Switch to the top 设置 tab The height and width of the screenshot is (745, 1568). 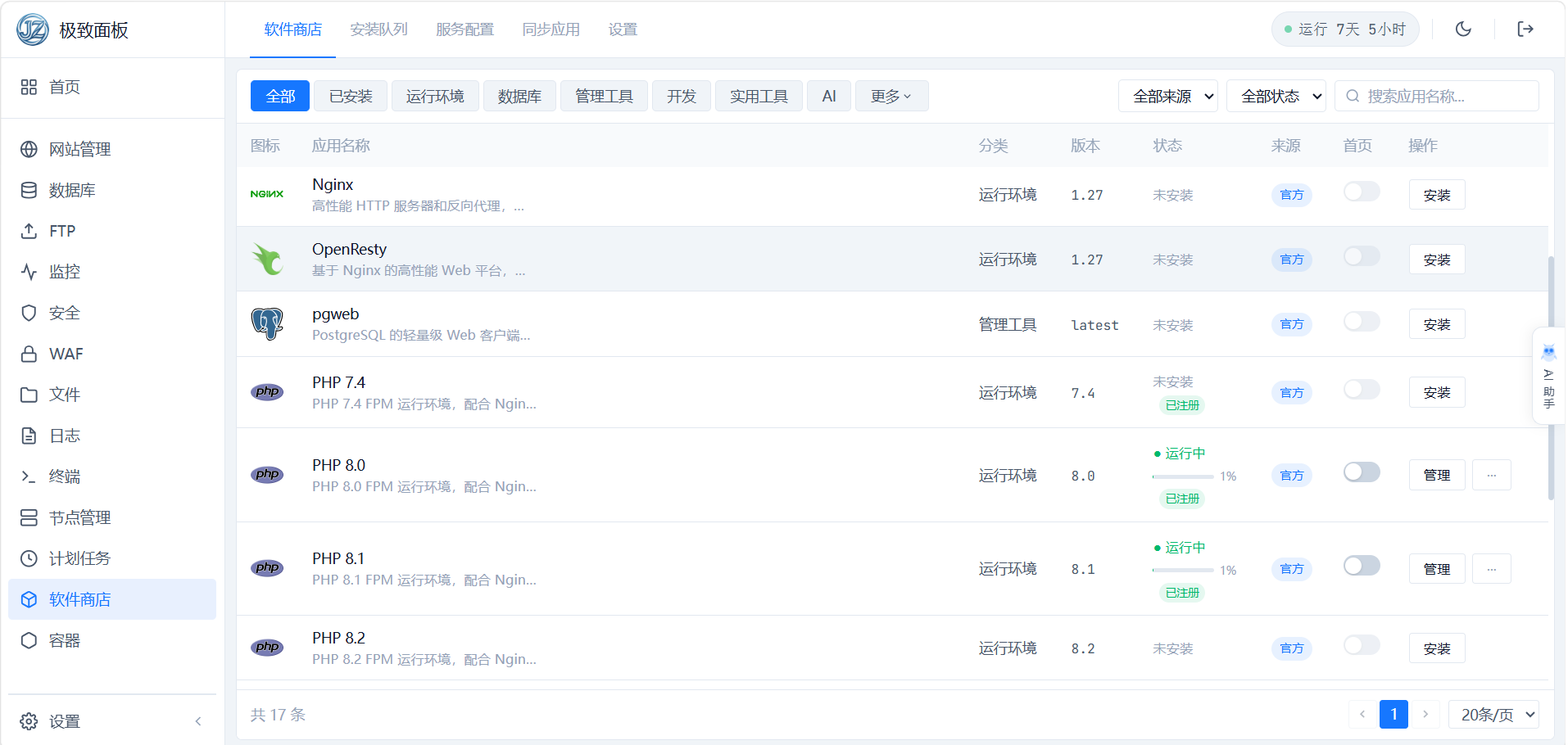click(x=623, y=29)
